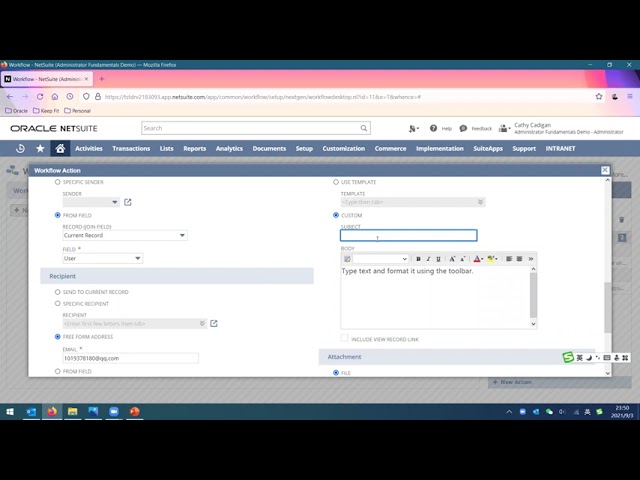Open the Recipient record pop-out icon

click(x=213, y=323)
